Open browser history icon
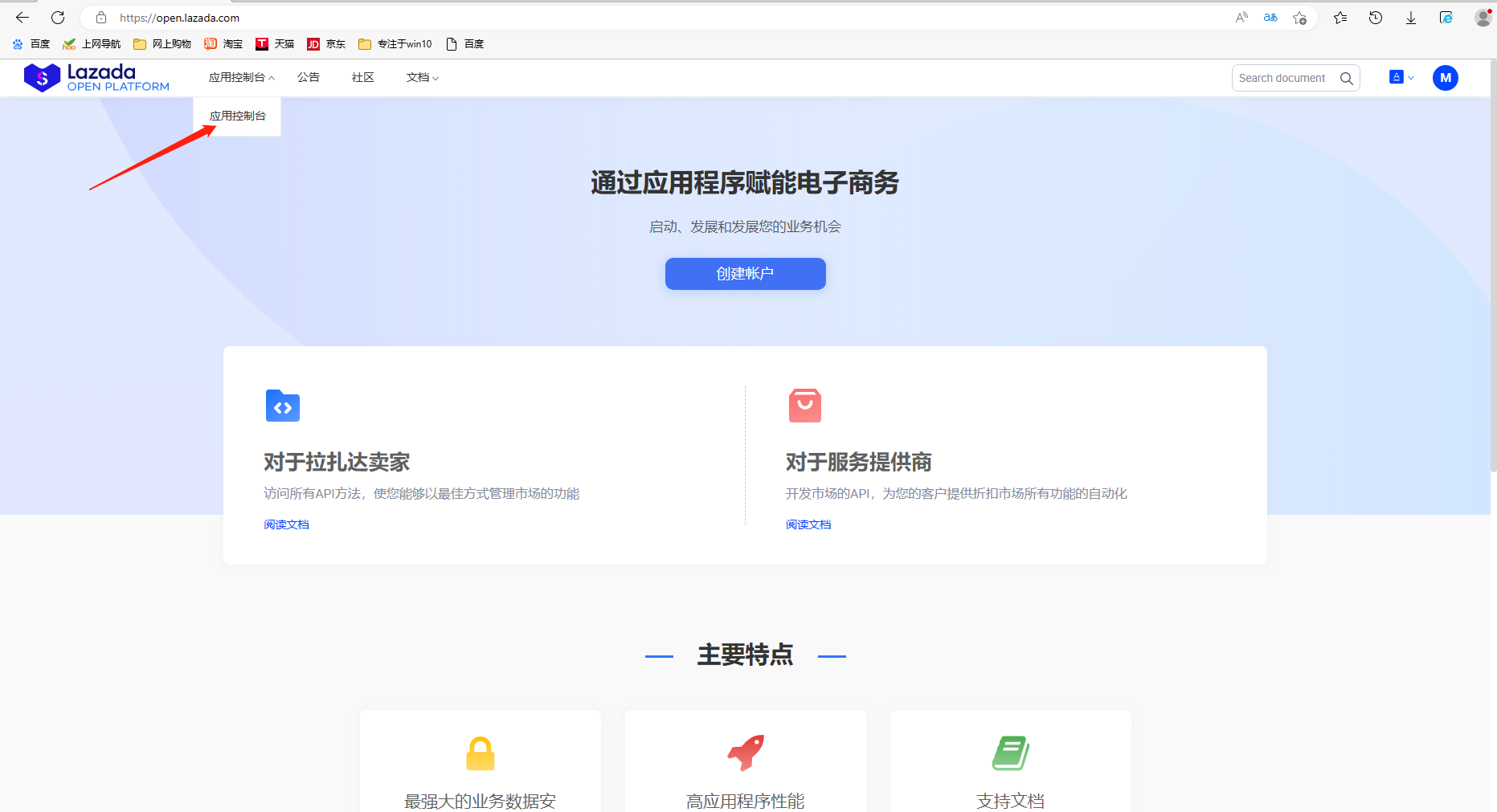The width and height of the screenshot is (1497, 812). pos(1375,18)
